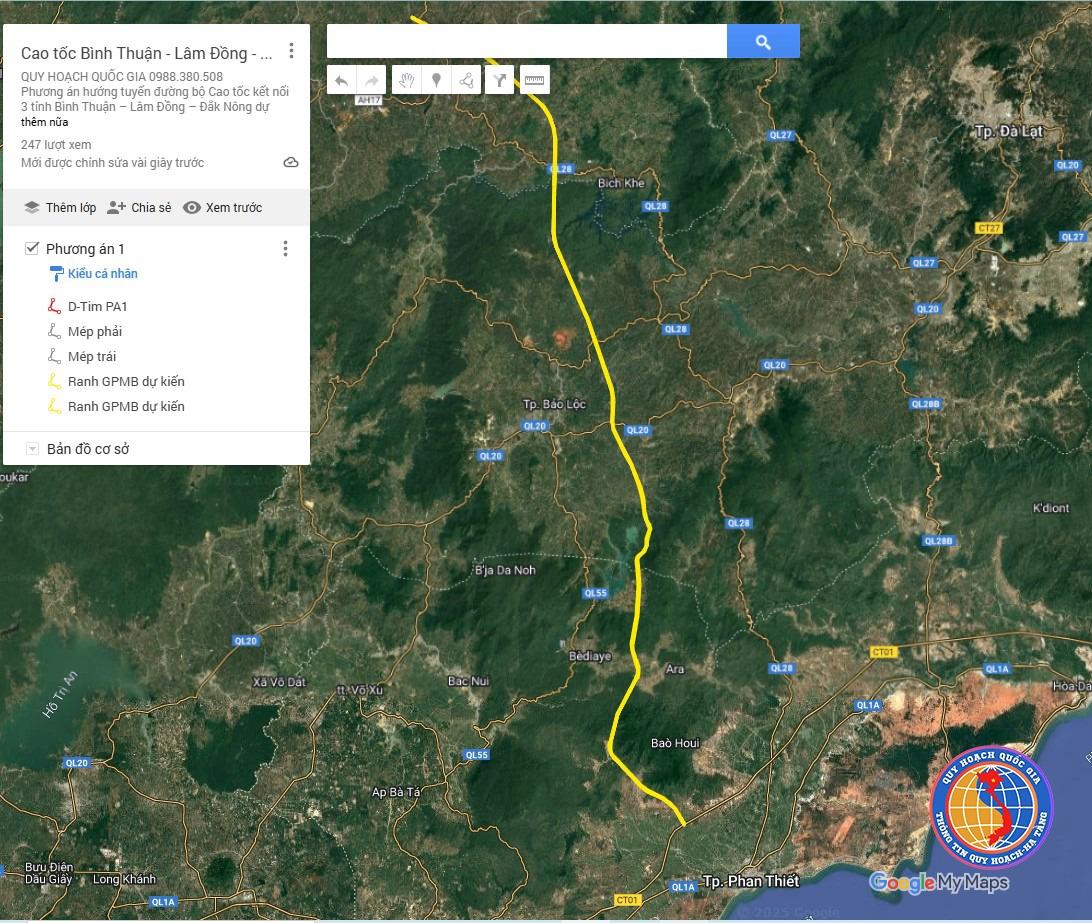Click Chia sẻ to share the map
This screenshot has height=923, width=1092.
pyautogui.click(x=139, y=208)
